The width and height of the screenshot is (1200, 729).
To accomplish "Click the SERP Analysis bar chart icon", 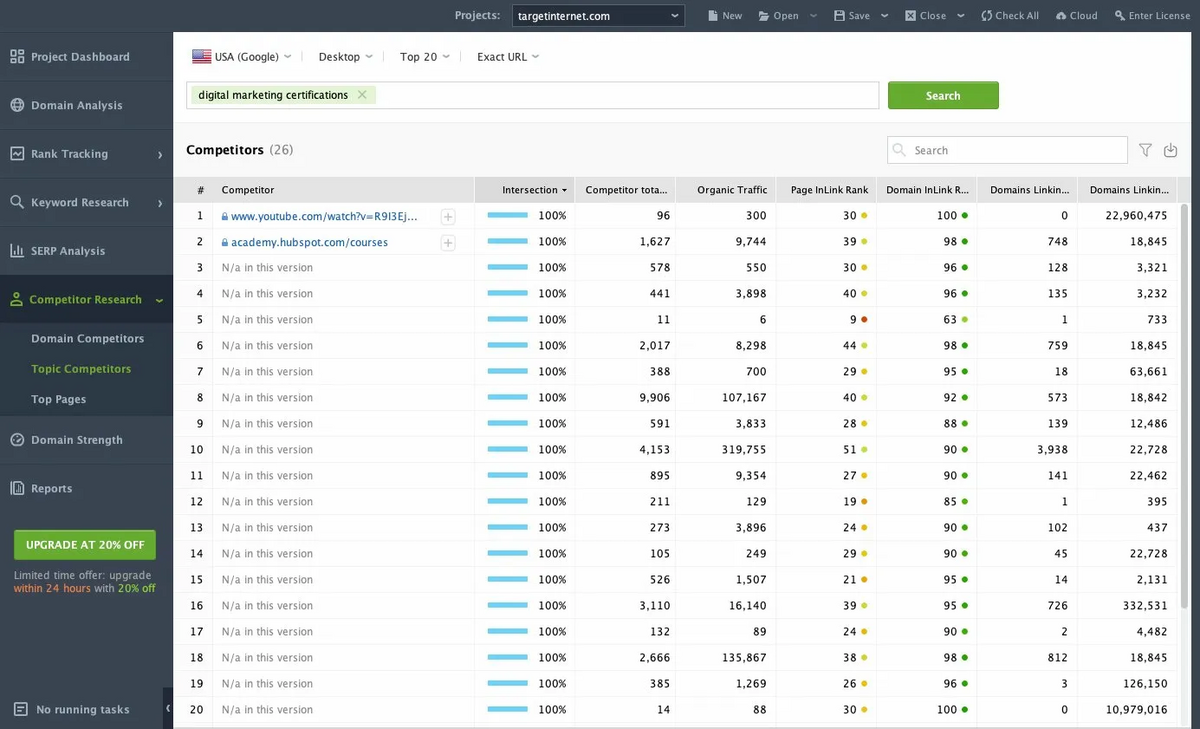I will (x=17, y=251).
